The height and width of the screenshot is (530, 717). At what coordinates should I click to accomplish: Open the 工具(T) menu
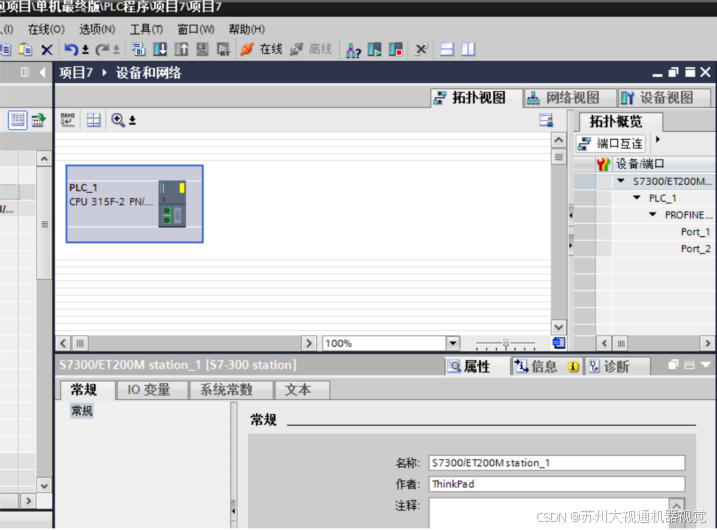146,30
